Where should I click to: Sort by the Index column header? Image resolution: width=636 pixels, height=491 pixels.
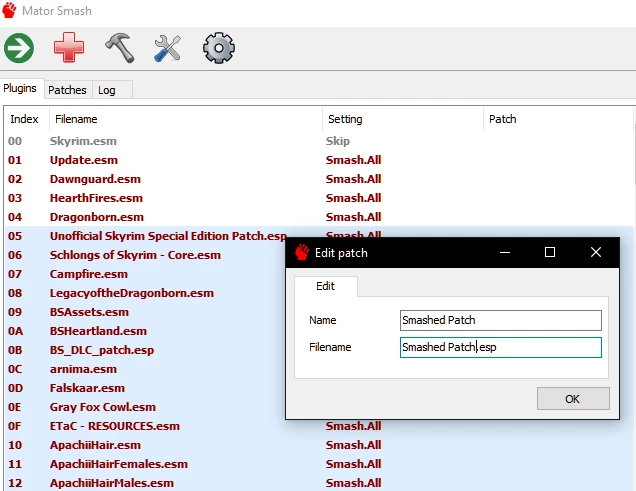point(25,119)
